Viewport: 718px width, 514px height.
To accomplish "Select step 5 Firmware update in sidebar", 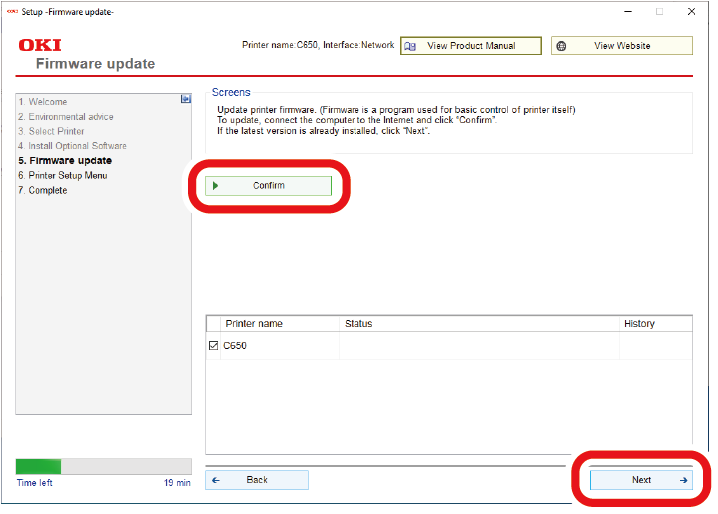I will [x=65, y=160].
